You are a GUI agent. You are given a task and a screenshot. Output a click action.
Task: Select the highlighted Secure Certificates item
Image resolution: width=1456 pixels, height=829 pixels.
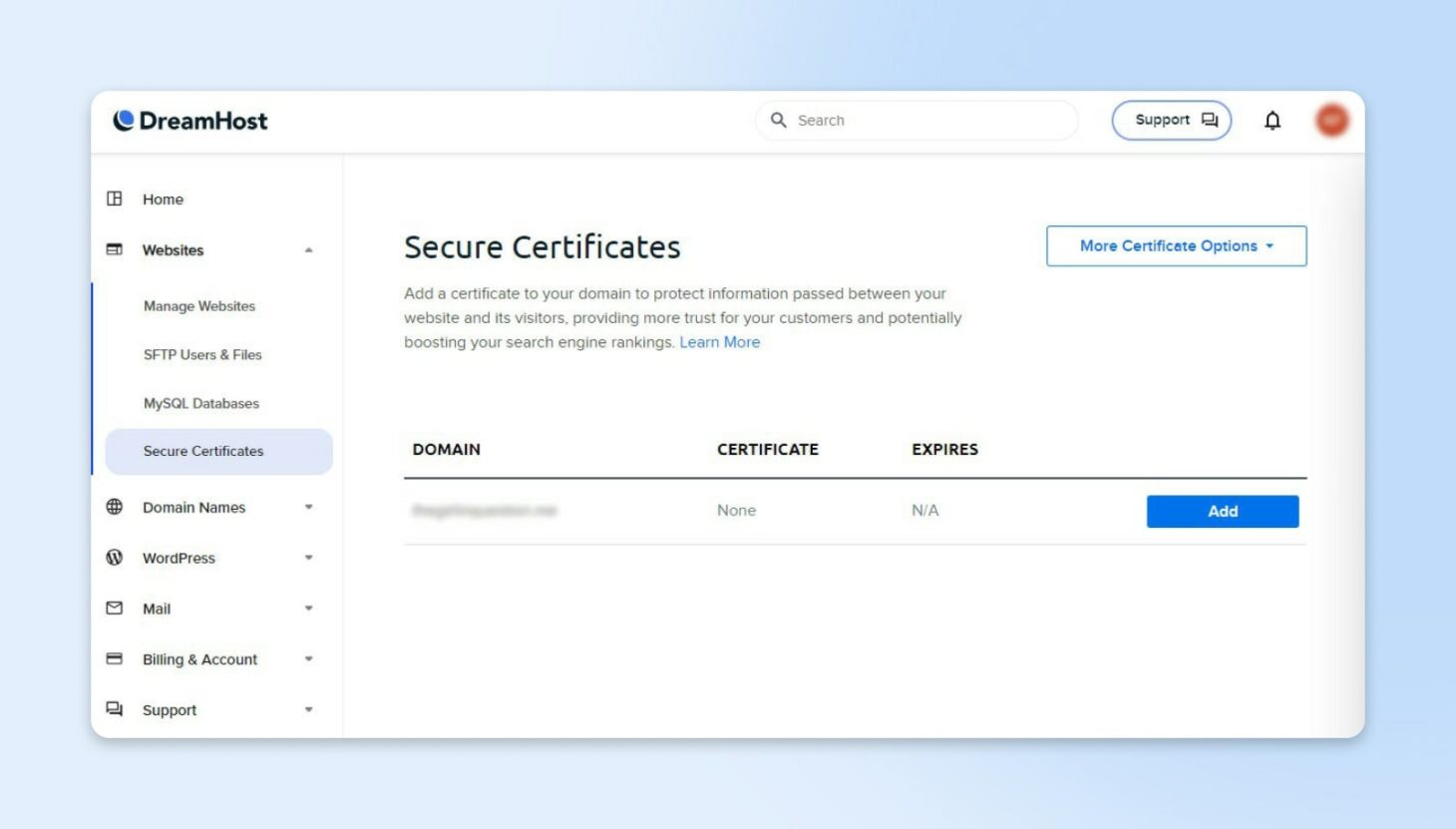tap(202, 451)
